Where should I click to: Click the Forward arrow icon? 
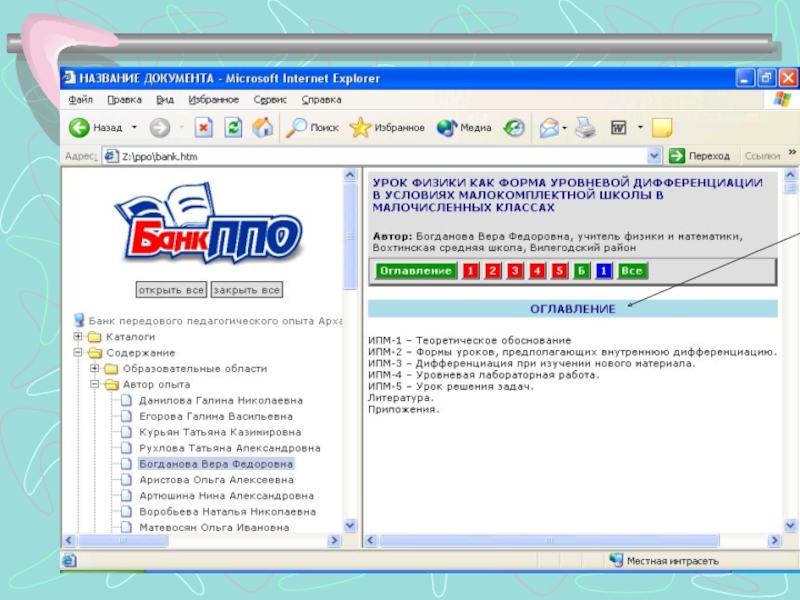click(x=160, y=128)
